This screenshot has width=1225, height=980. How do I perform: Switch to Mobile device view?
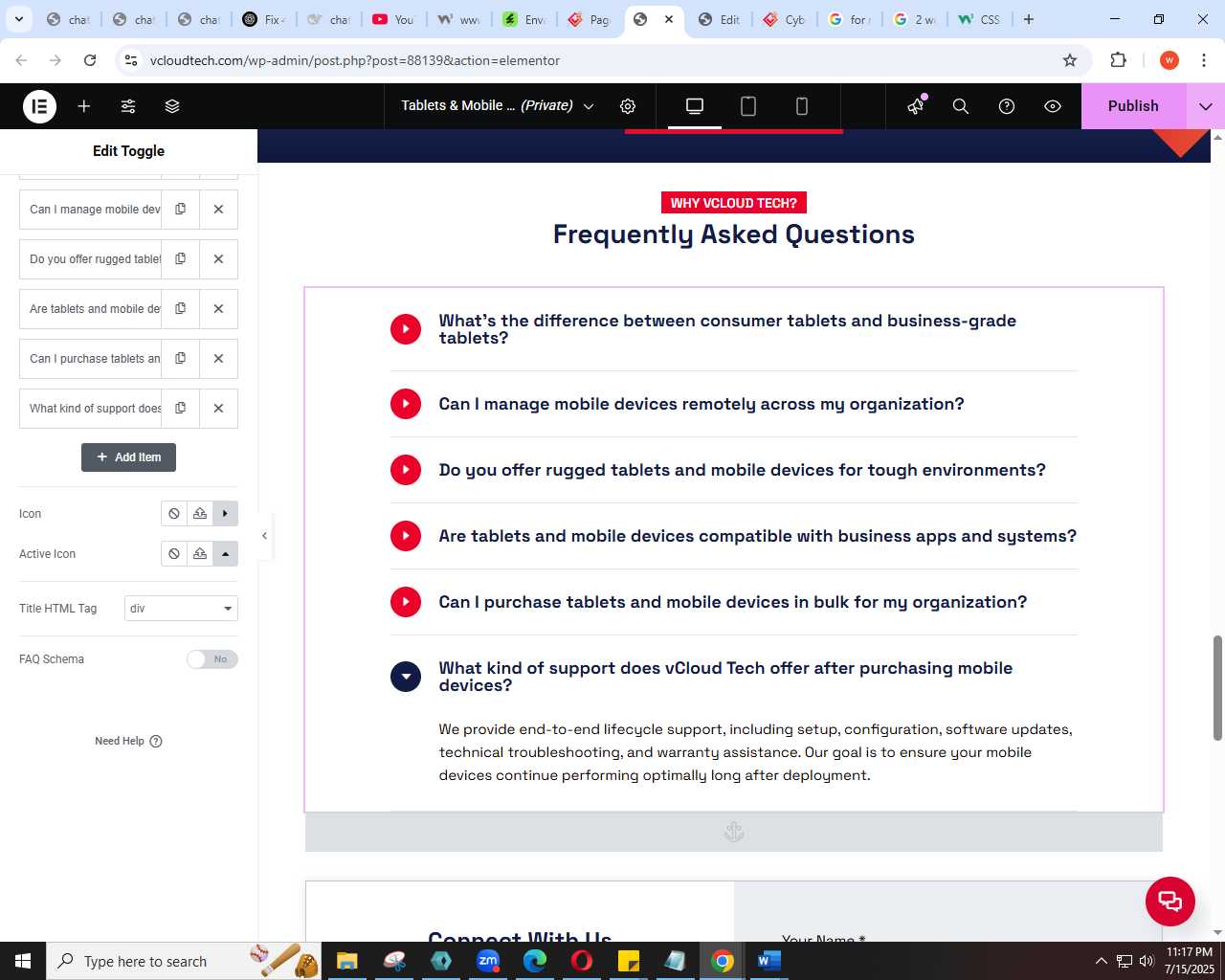[802, 106]
